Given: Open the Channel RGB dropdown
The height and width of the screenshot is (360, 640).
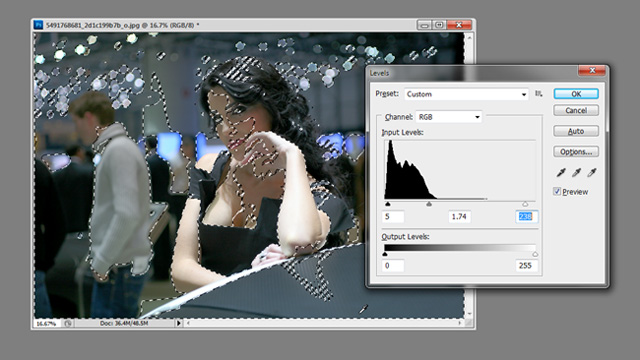Looking at the screenshot, I should (x=449, y=117).
